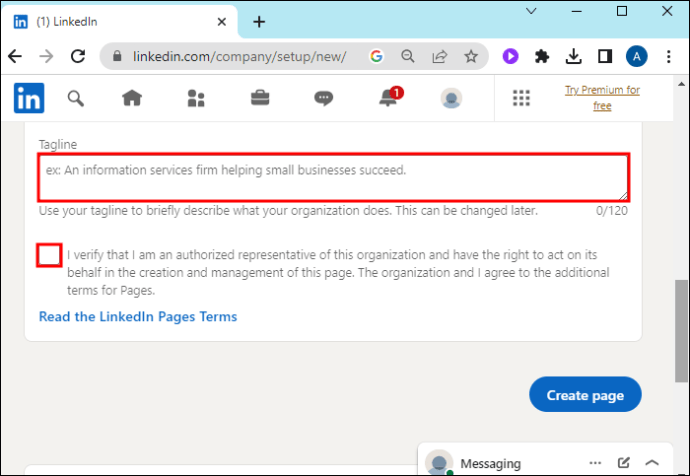
Task: Expand the Messaging panel chevron
Action: [652, 463]
